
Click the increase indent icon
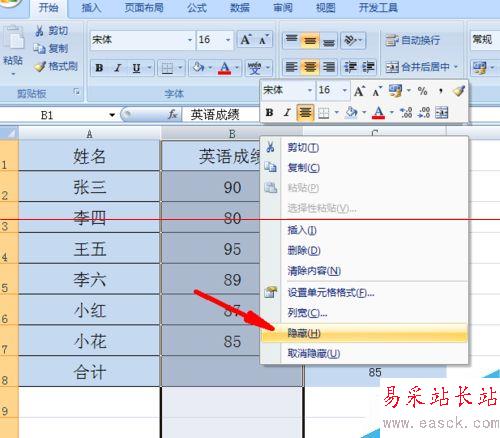pyautogui.click(x=368, y=67)
